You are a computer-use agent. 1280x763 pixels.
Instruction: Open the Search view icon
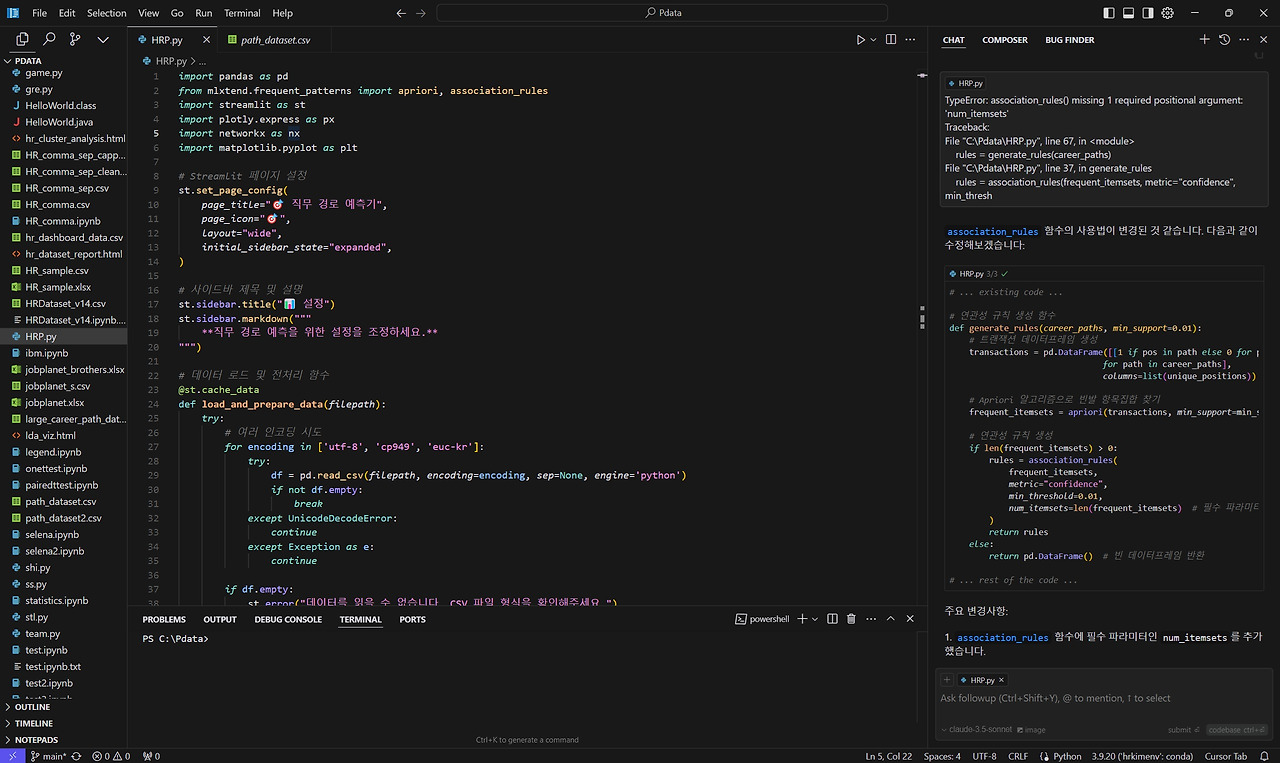point(49,40)
